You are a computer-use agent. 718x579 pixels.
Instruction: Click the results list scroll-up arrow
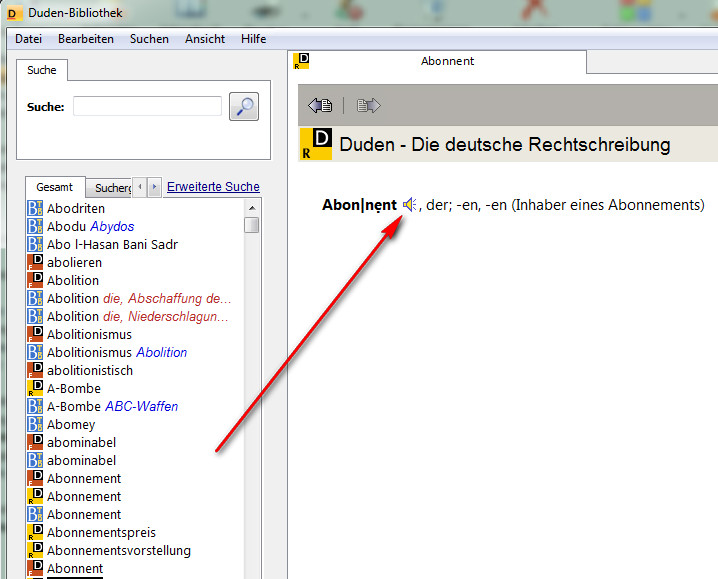pyautogui.click(x=252, y=208)
